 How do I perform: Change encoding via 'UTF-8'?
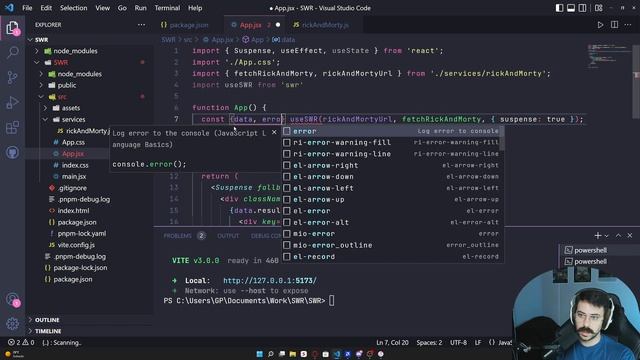coord(458,342)
